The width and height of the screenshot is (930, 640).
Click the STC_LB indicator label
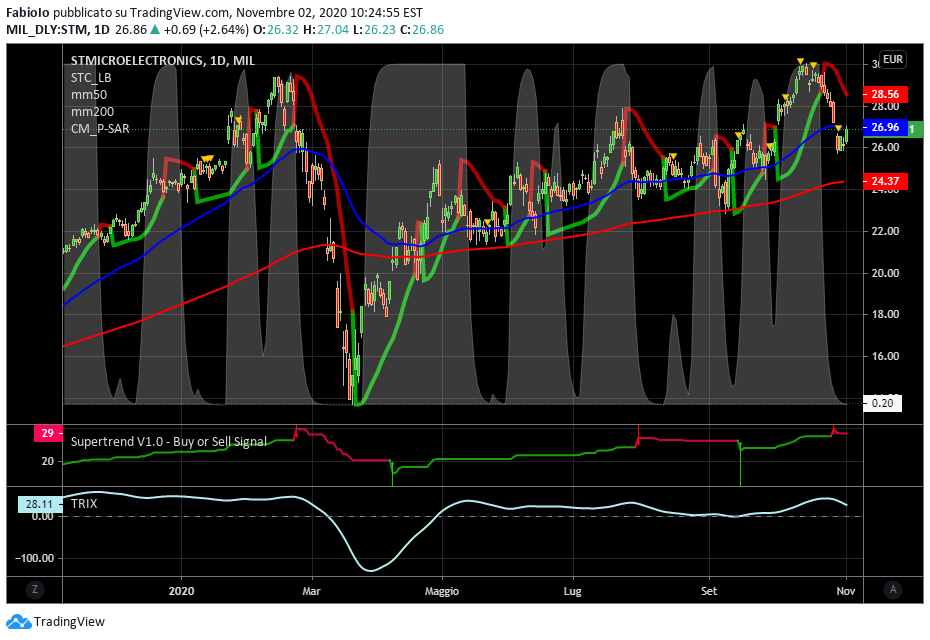coord(91,78)
